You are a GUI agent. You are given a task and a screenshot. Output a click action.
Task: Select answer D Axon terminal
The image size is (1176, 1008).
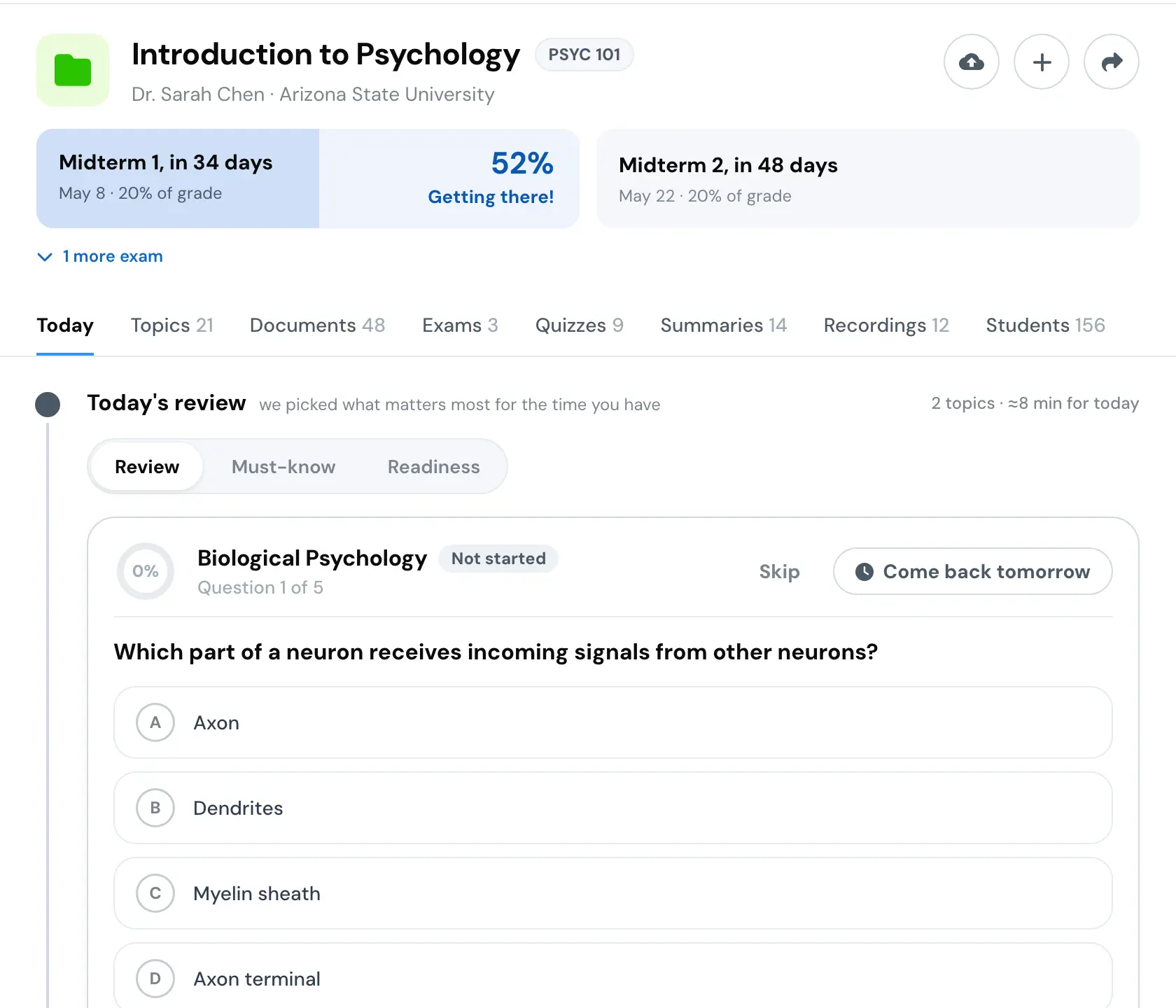[x=612, y=976]
